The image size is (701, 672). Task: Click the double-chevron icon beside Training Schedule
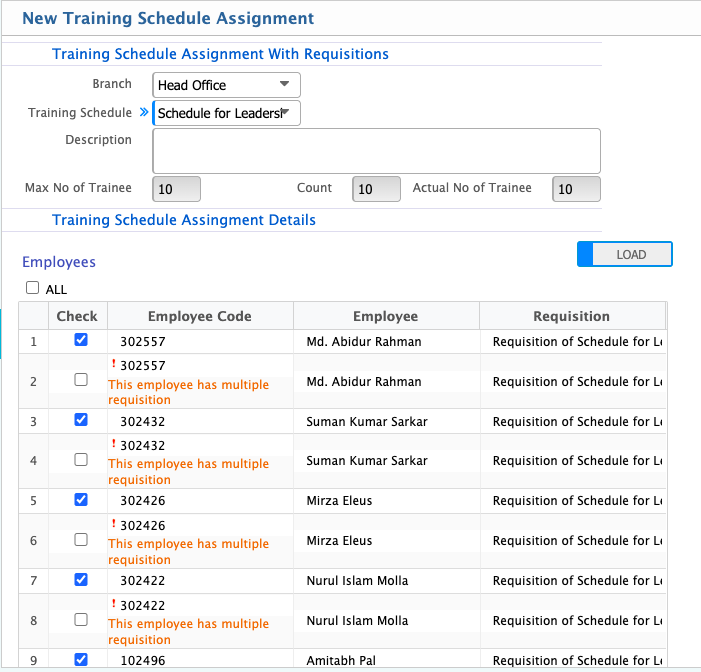(x=143, y=113)
